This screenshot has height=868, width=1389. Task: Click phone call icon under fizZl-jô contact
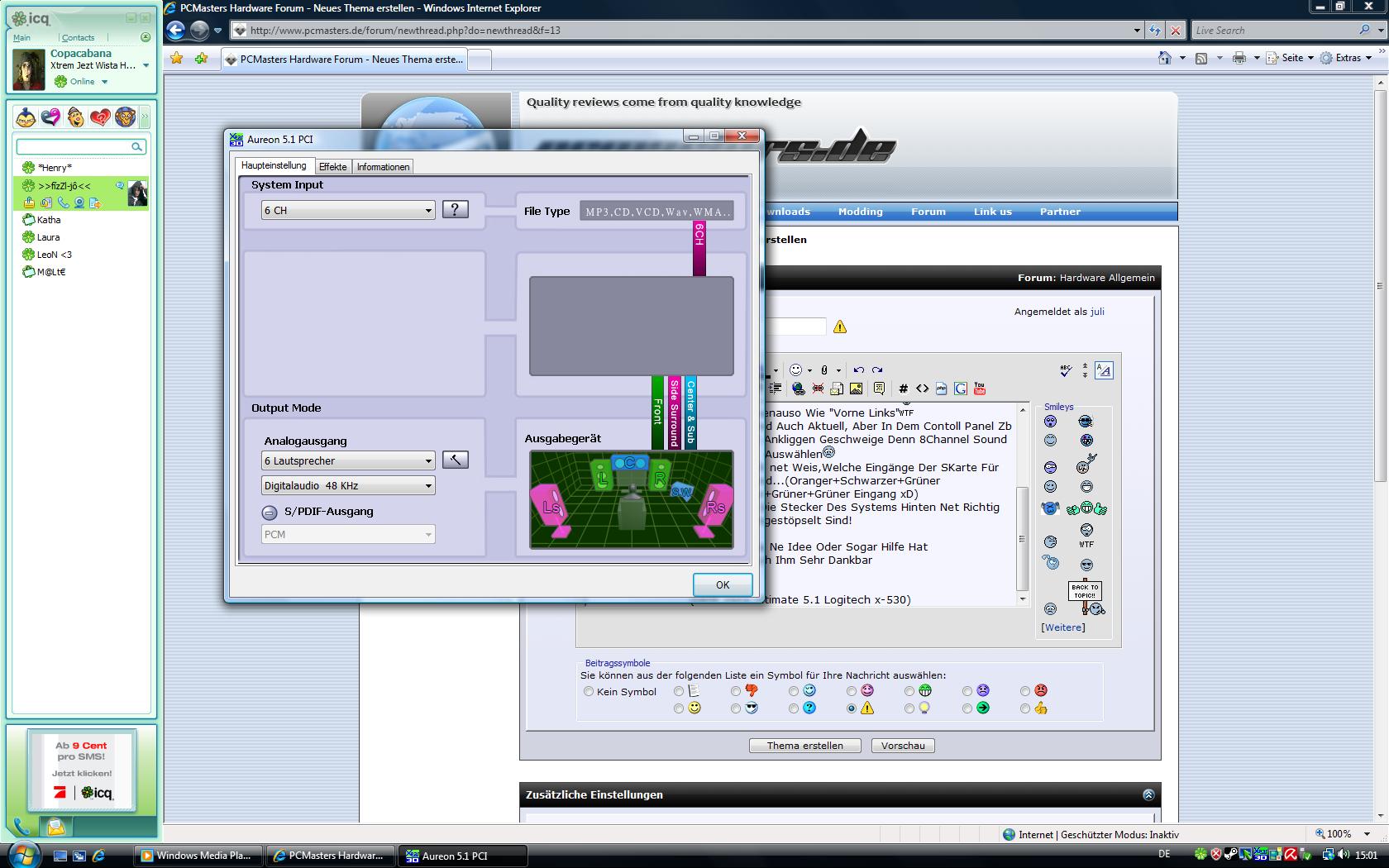coord(63,203)
